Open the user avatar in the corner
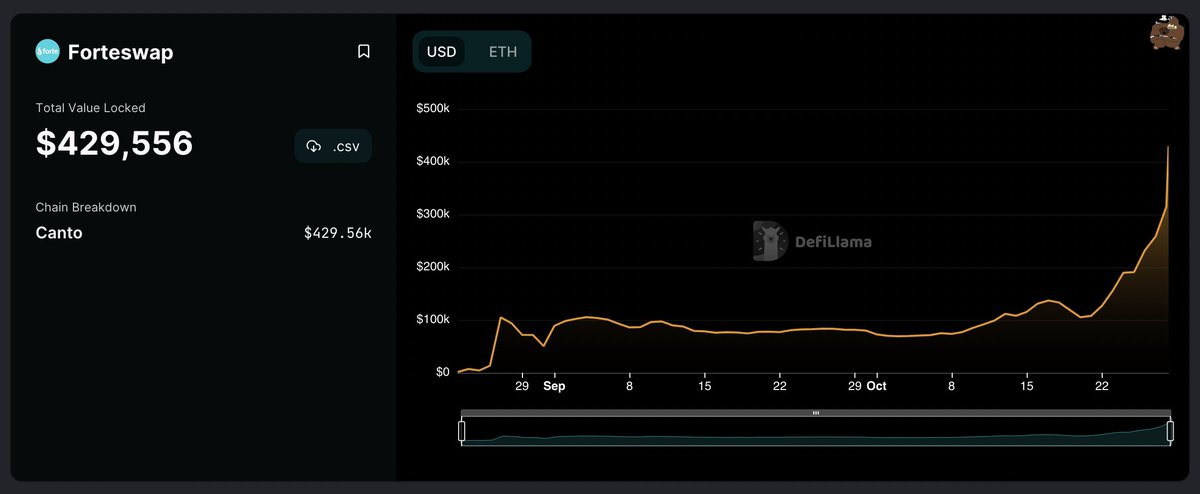Screen dimensions: 1200x494 [1166, 33]
